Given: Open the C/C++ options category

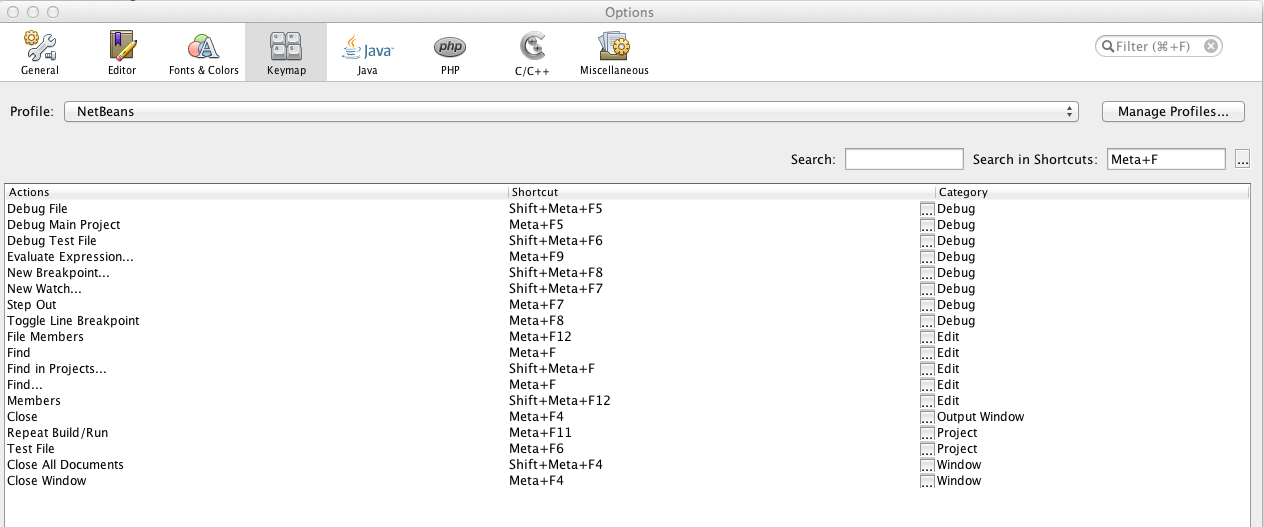Looking at the screenshot, I should pyautogui.click(x=532, y=53).
